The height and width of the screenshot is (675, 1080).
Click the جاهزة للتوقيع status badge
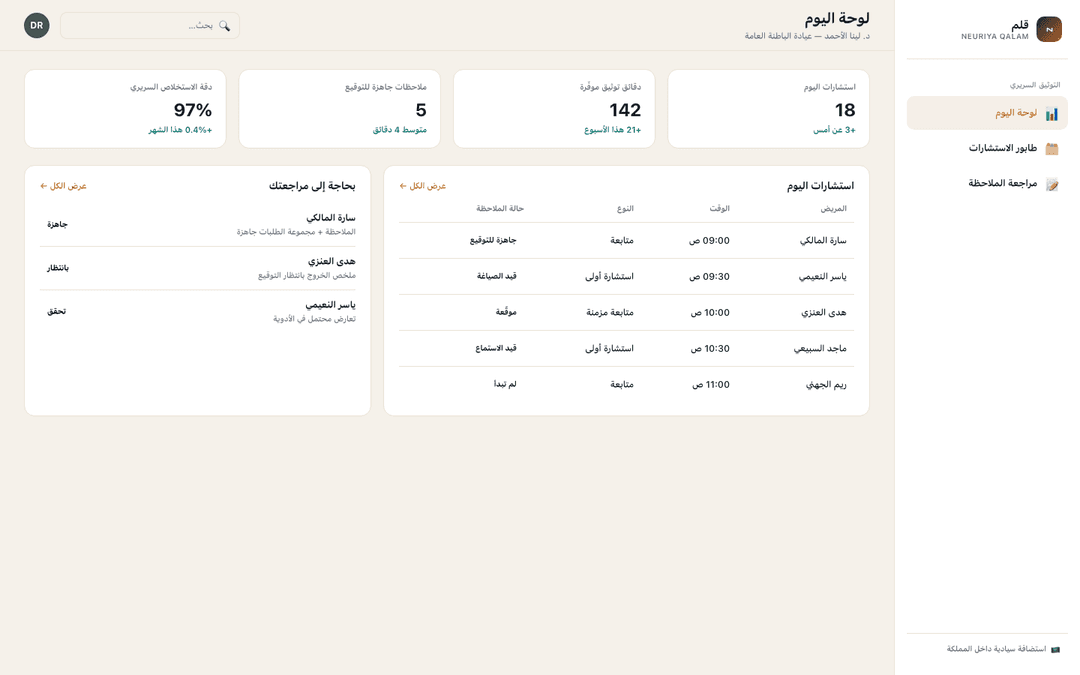pyautogui.click(x=493, y=240)
